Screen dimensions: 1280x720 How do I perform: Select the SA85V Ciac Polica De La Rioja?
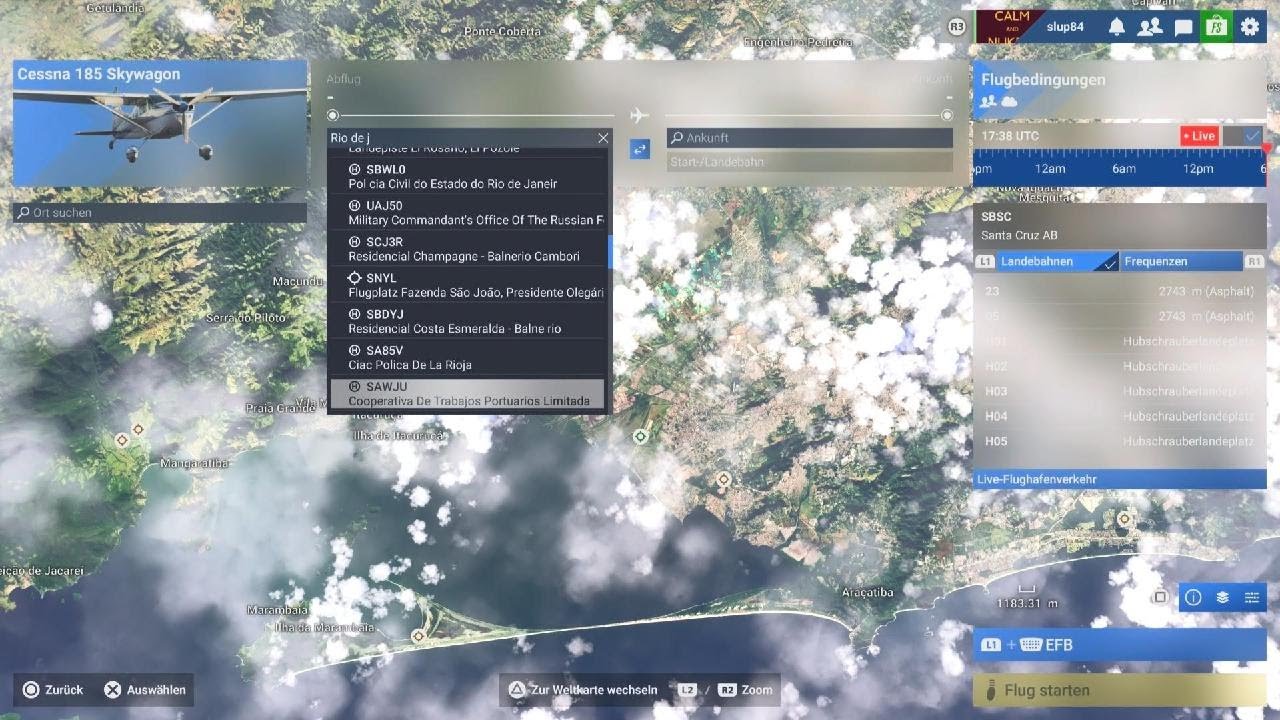(468, 357)
